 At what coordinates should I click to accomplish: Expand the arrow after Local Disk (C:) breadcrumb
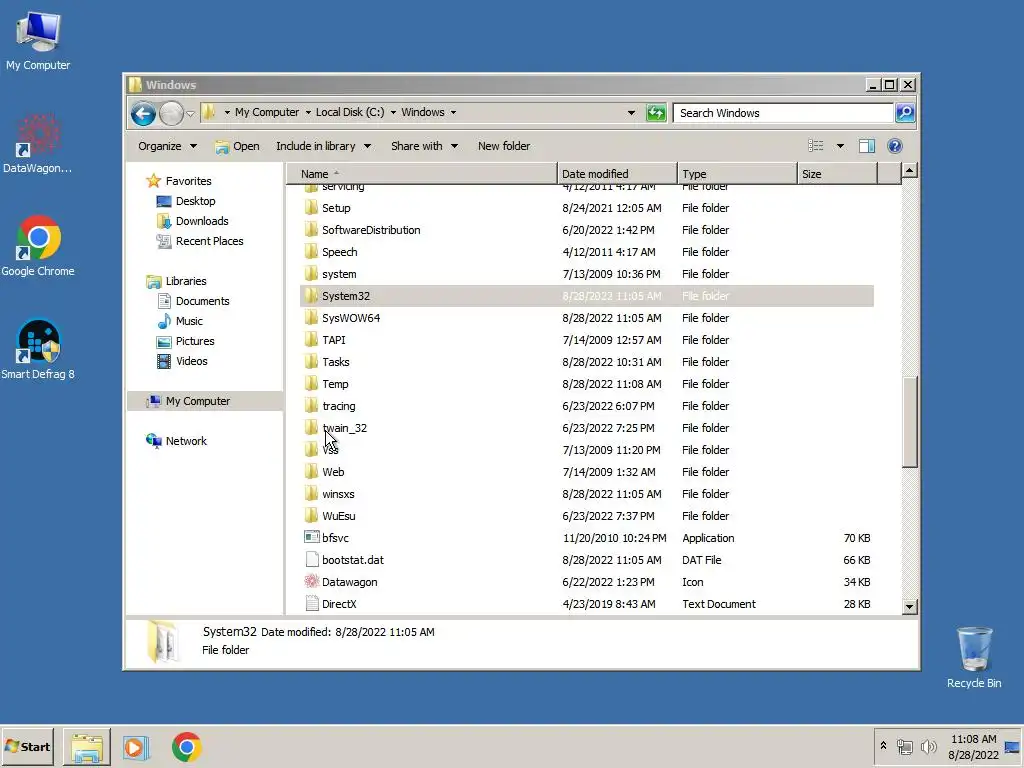pyautogui.click(x=393, y=112)
